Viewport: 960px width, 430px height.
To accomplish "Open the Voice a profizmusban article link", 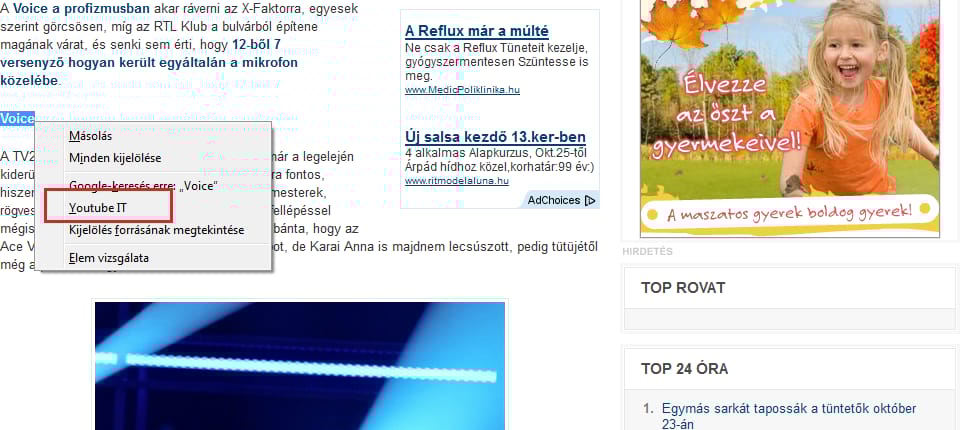I will (x=81, y=9).
